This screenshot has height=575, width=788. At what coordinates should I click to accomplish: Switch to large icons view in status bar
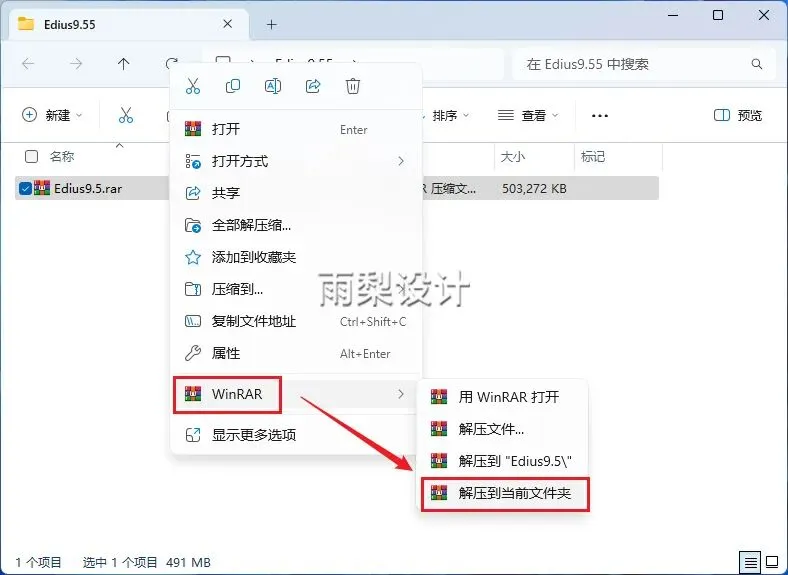(772, 562)
